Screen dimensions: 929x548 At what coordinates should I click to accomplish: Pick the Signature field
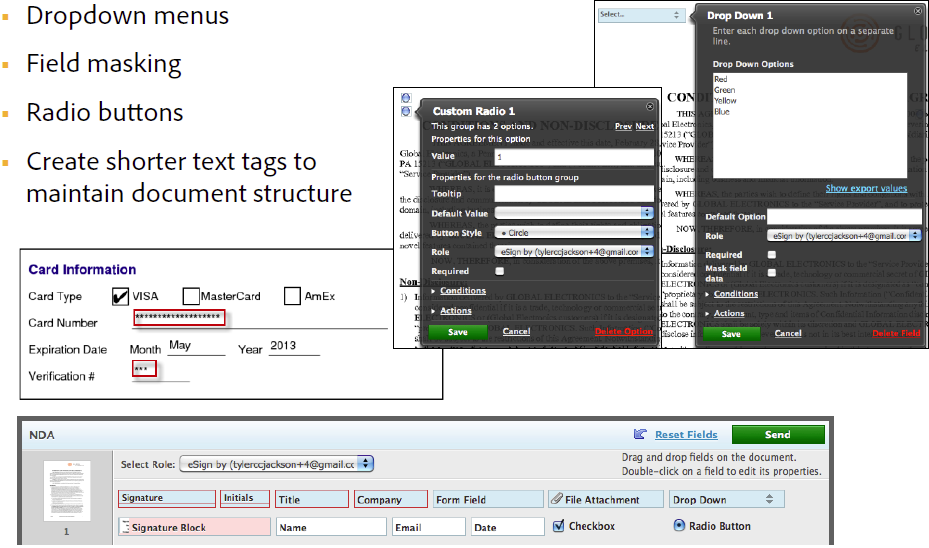tap(167, 498)
